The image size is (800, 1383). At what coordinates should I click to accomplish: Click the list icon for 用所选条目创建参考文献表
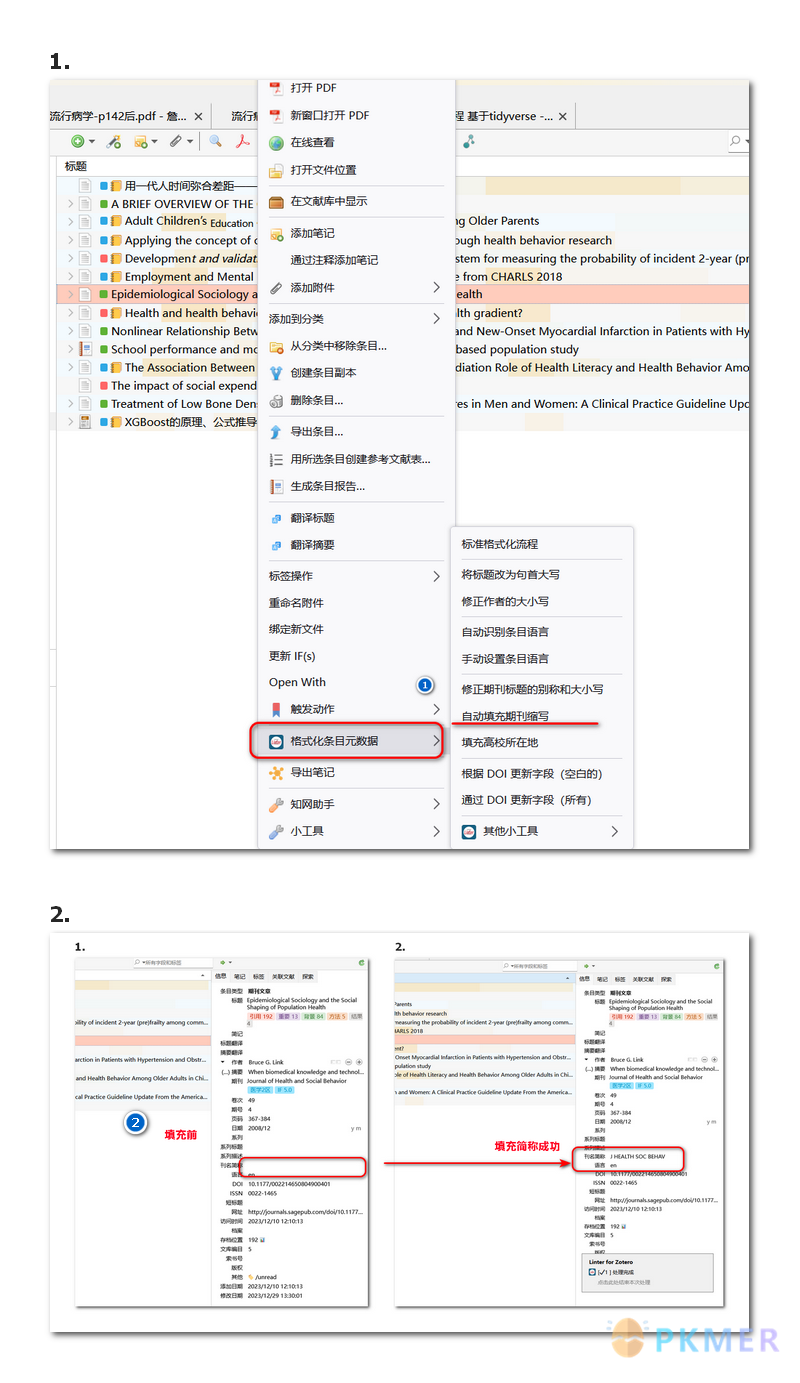[x=277, y=459]
